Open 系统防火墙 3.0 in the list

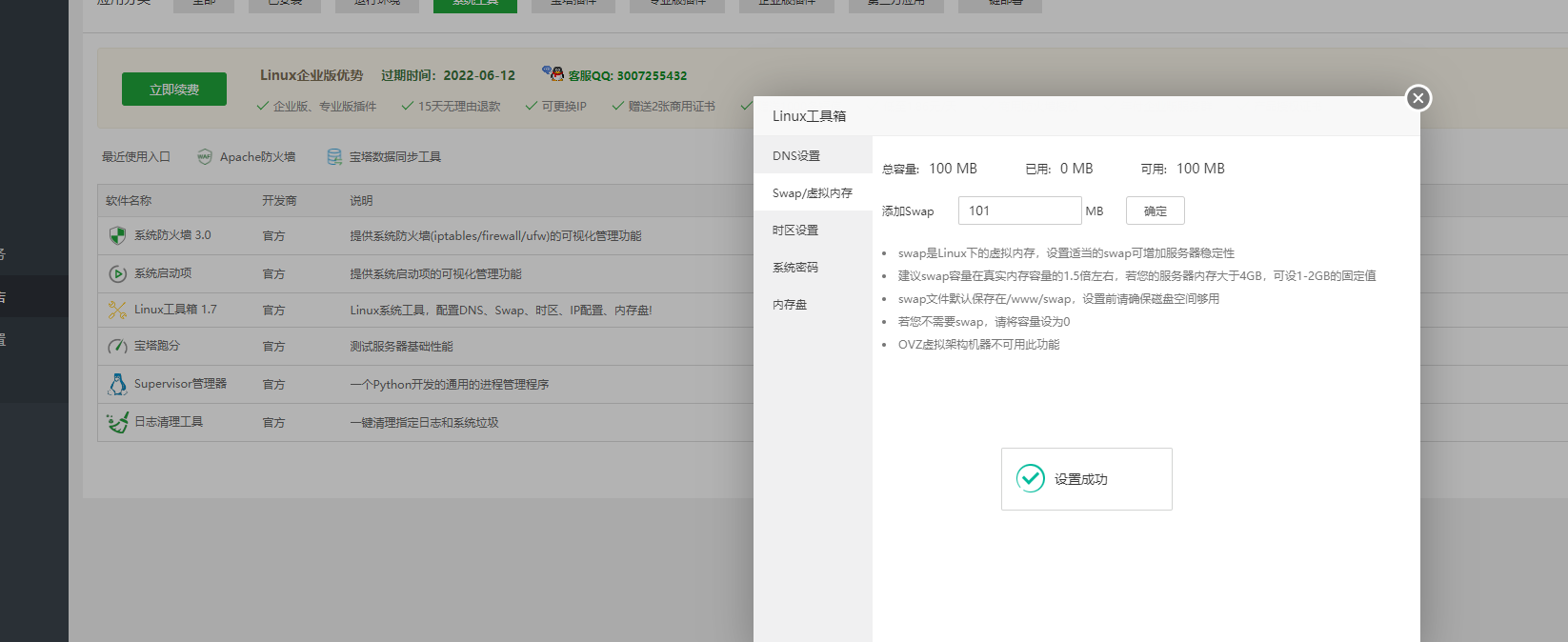[172, 234]
